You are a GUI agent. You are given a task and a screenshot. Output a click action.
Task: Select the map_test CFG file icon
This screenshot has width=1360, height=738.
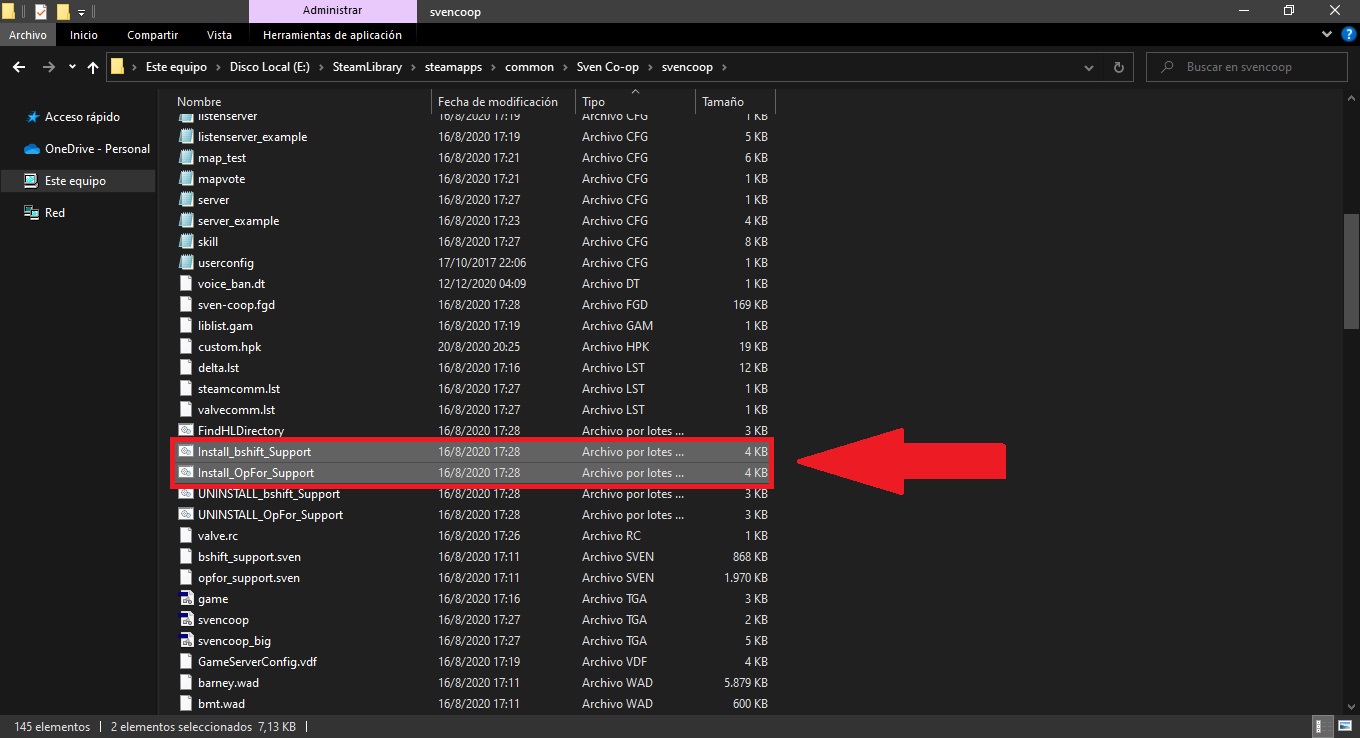pyautogui.click(x=185, y=158)
